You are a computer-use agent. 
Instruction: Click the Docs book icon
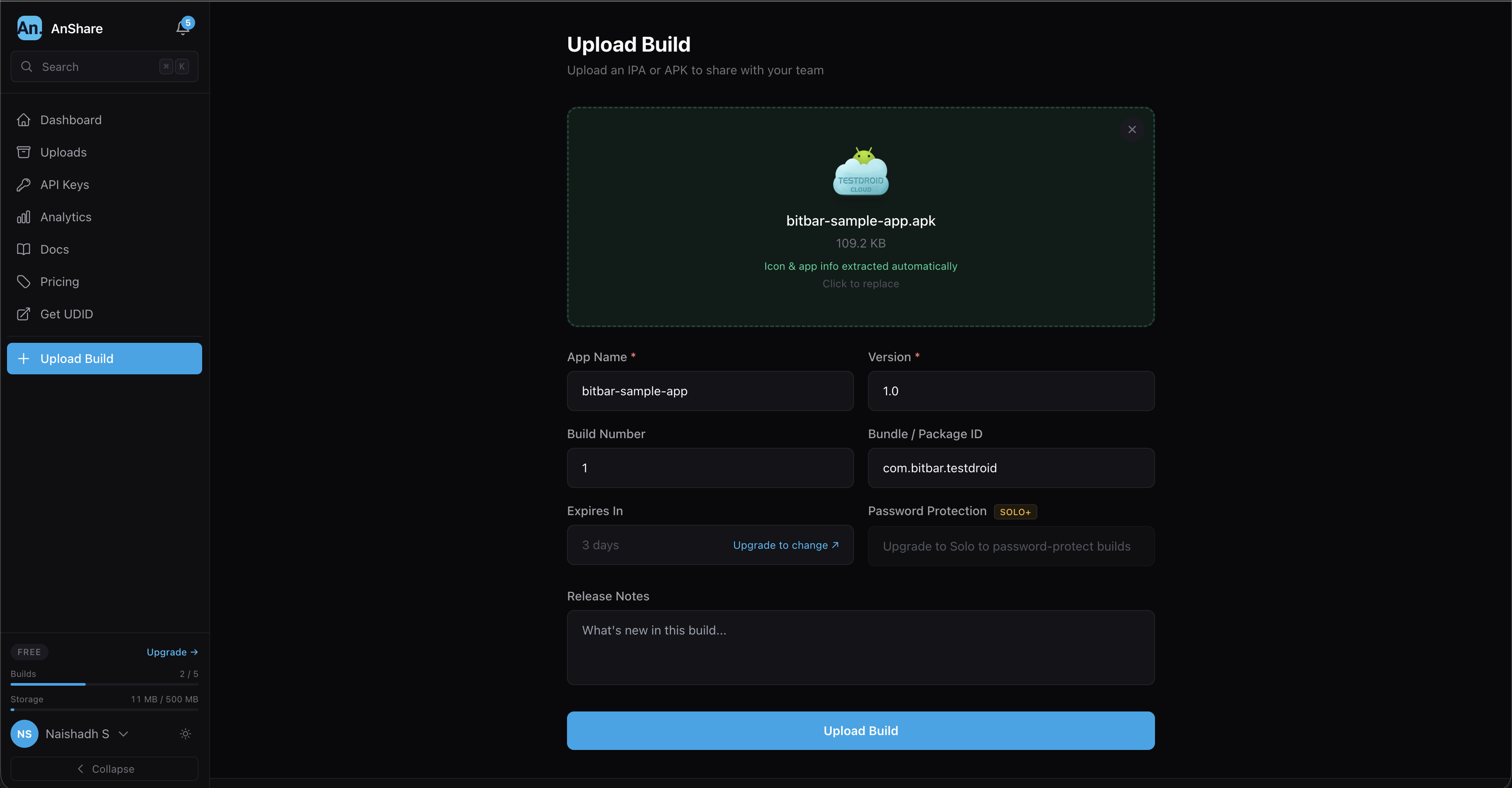[24, 249]
